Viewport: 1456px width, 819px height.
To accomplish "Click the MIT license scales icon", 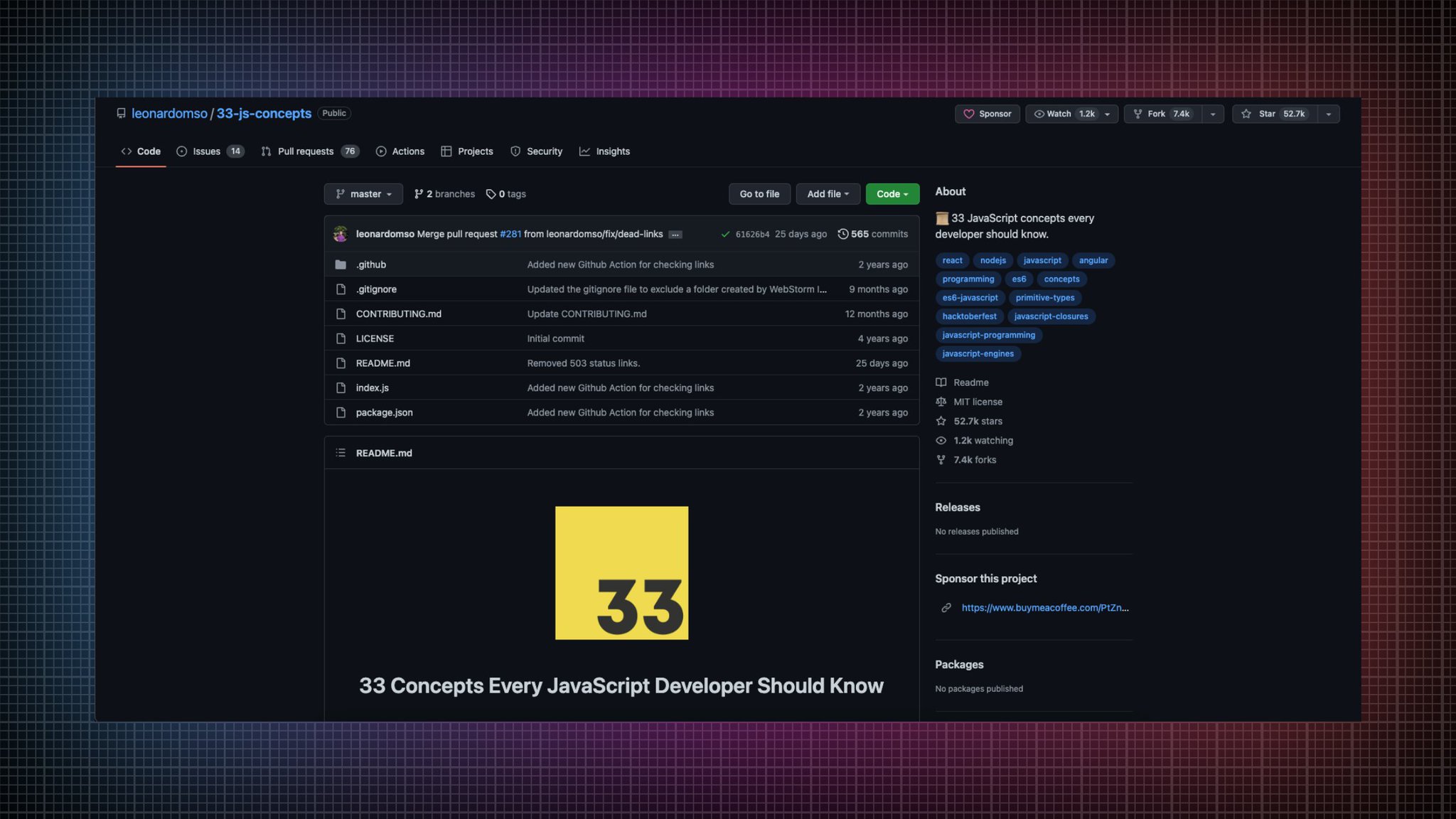I will pyautogui.click(x=940, y=402).
